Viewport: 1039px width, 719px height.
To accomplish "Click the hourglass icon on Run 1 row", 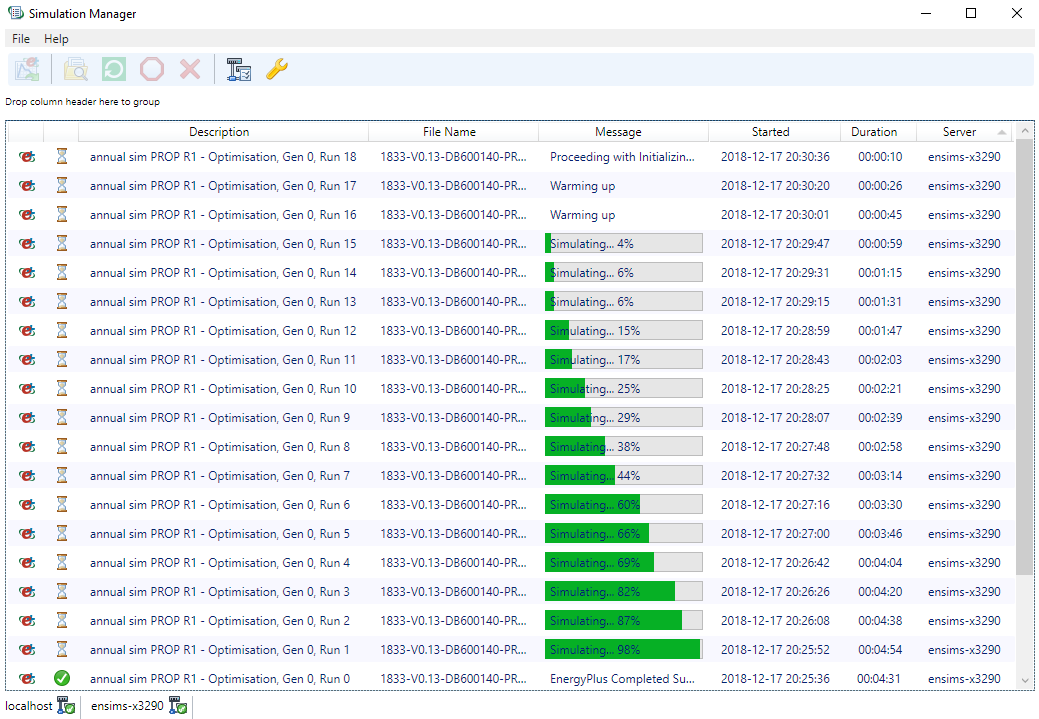I will [x=62, y=649].
